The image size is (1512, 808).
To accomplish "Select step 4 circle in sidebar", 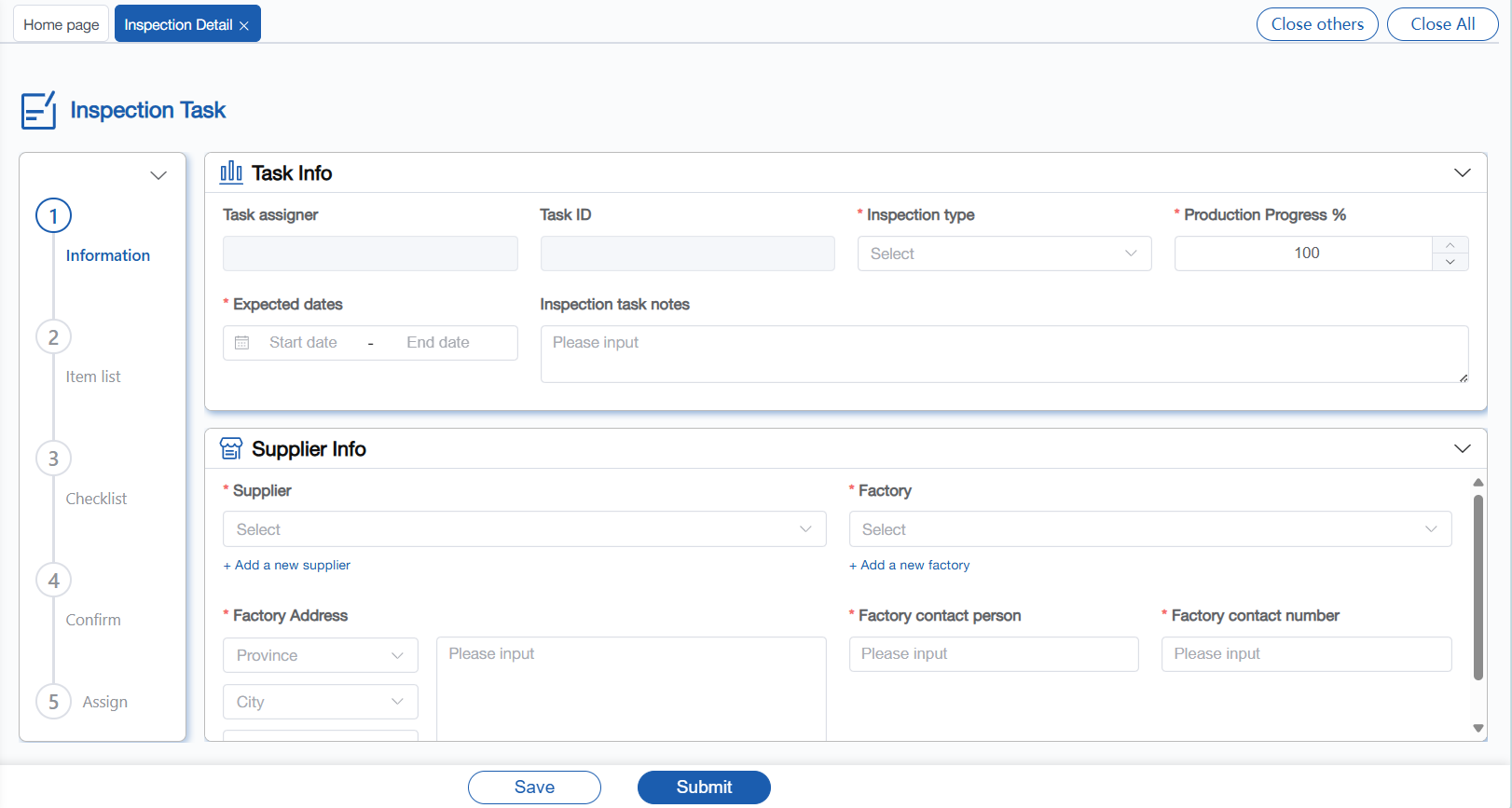I will click(x=53, y=581).
